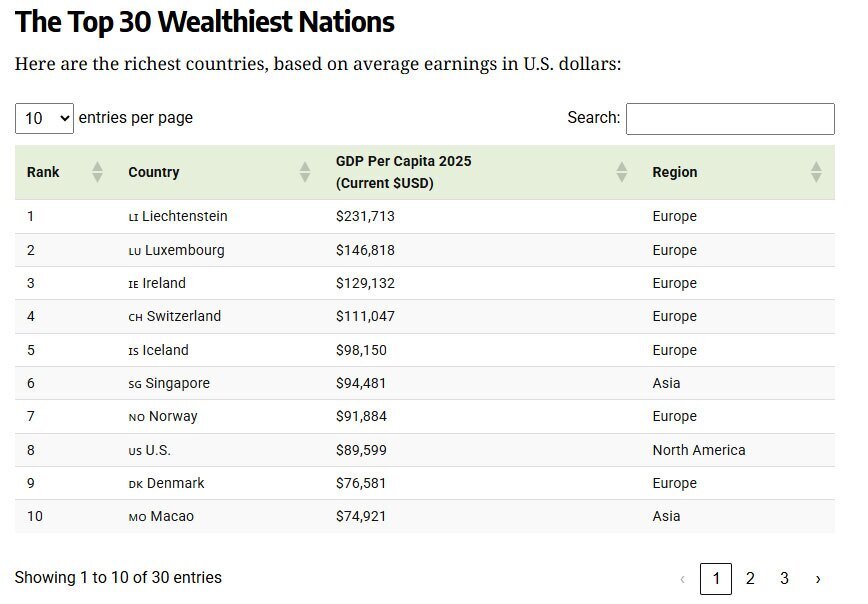Image resolution: width=868 pixels, height=604 pixels.
Task: Click the Region column header label
Action: pyautogui.click(x=675, y=172)
